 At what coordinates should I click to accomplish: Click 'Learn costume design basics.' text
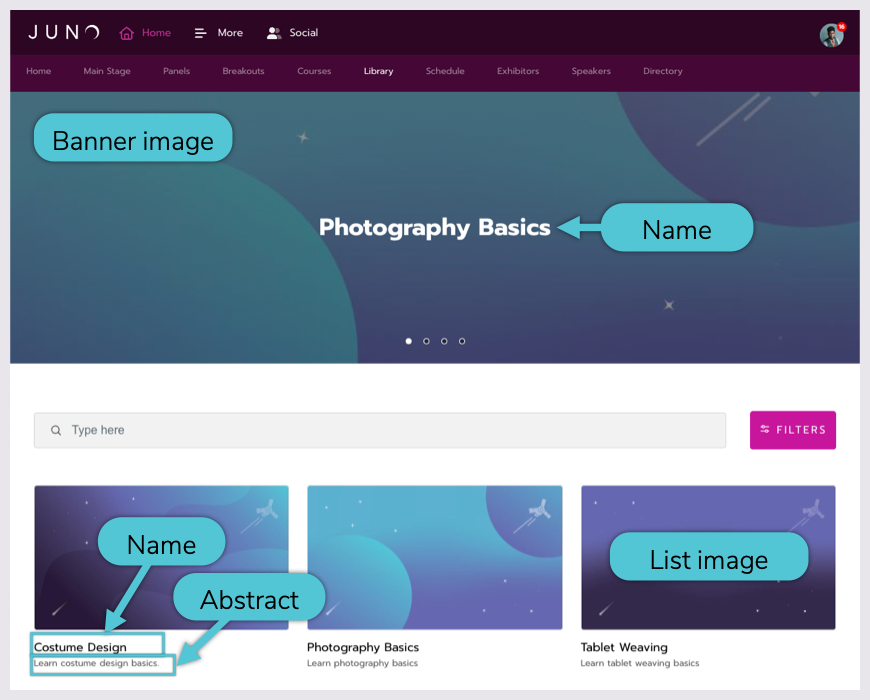[x=97, y=663]
